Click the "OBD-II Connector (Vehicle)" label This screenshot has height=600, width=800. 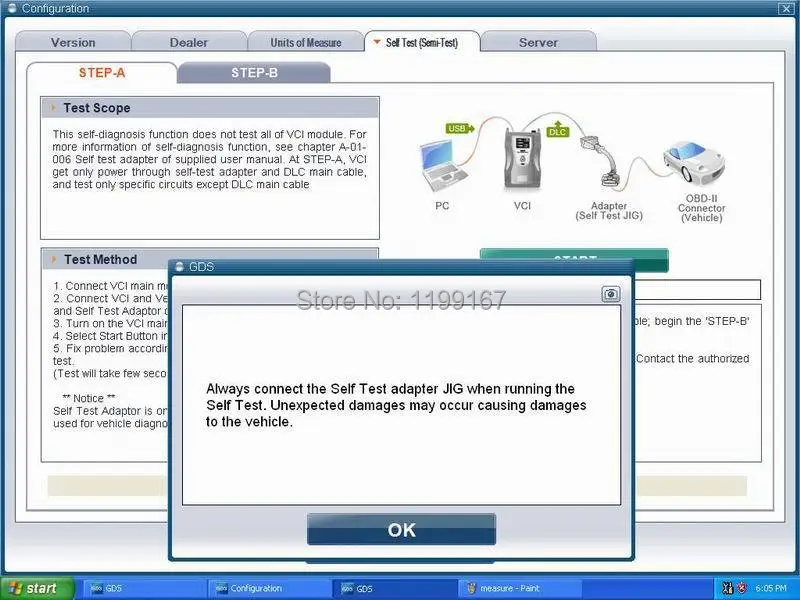[x=702, y=208]
